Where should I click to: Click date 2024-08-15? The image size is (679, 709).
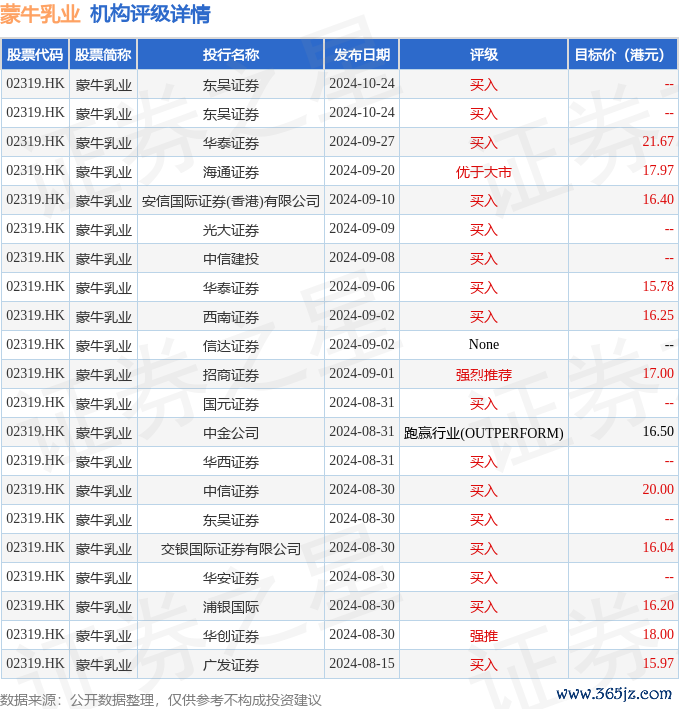tap(362, 663)
